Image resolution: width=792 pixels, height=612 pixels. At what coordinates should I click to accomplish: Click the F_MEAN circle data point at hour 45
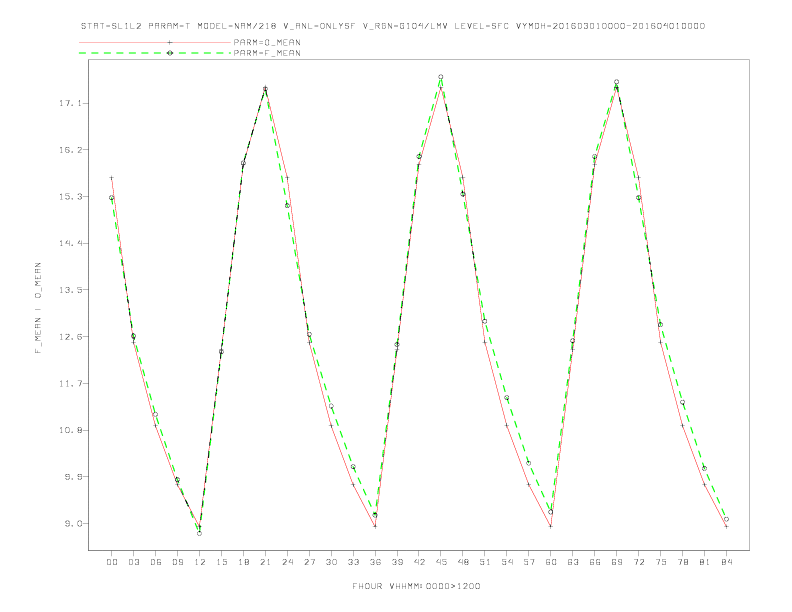coord(441,77)
